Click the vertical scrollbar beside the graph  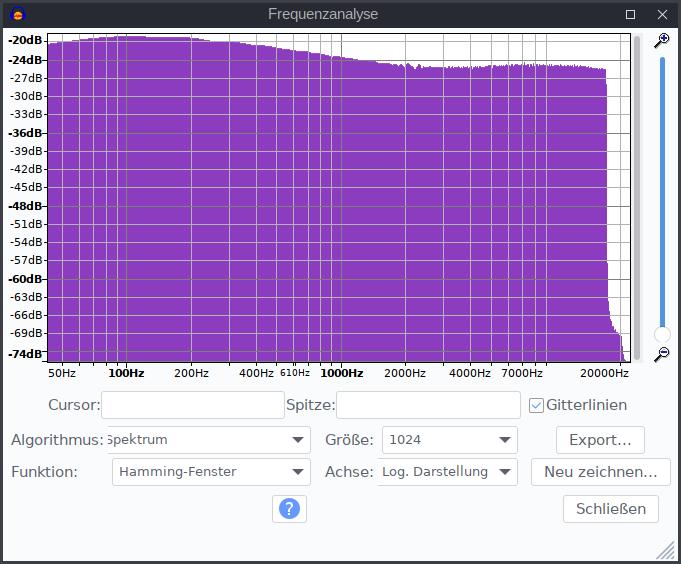click(637, 198)
